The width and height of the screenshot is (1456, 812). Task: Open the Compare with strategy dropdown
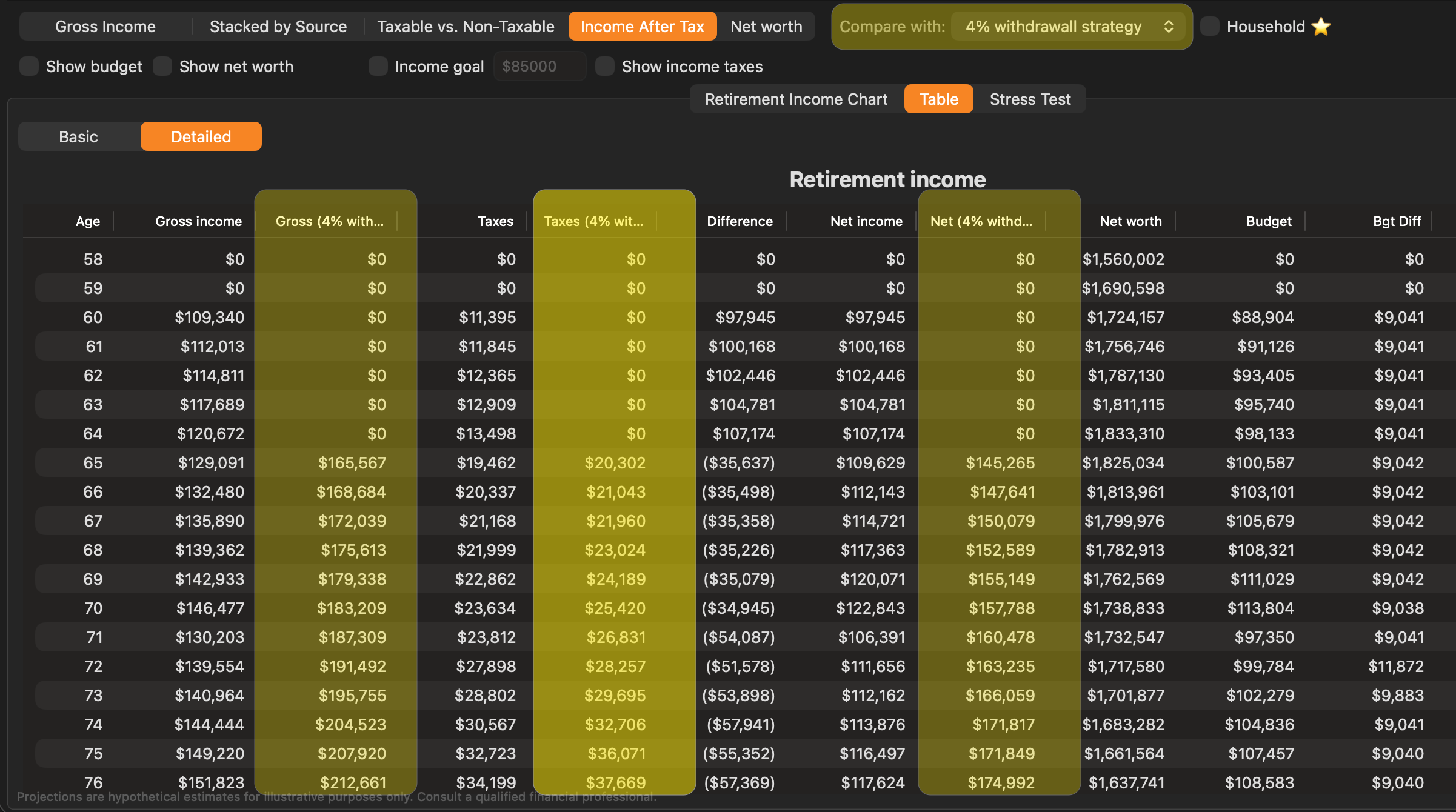[1068, 27]
